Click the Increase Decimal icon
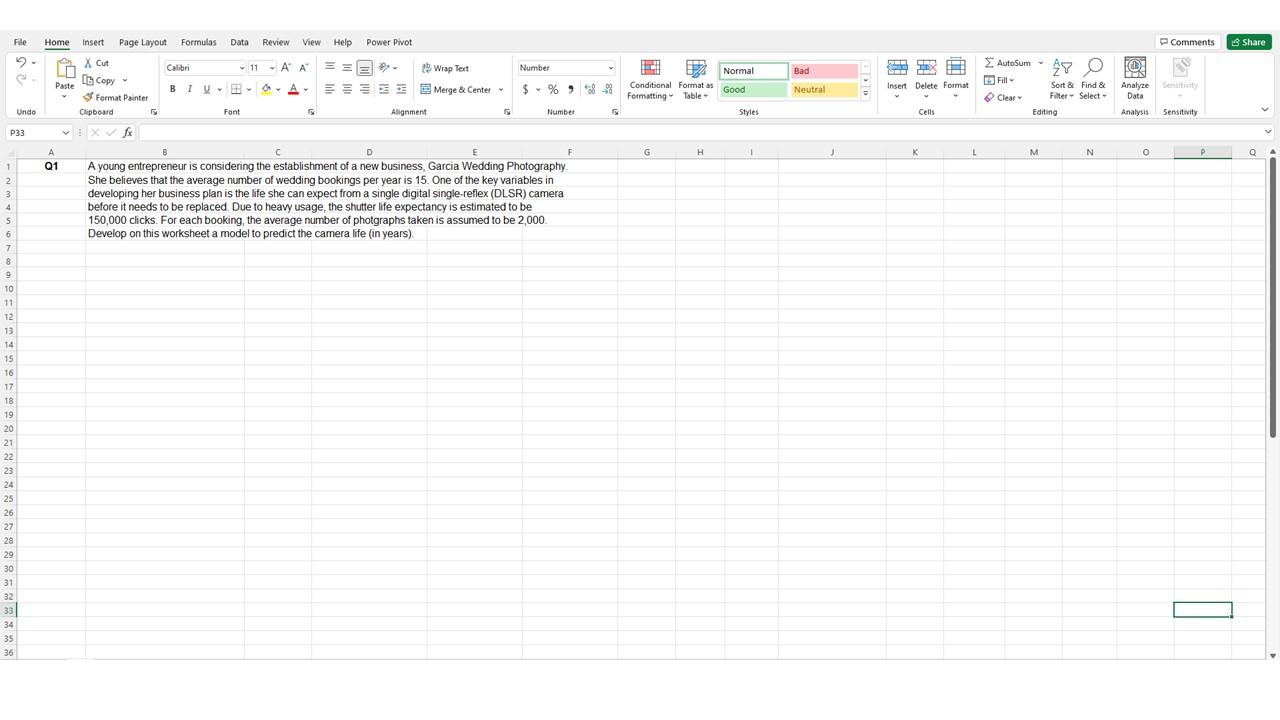 tap(590, 89)
